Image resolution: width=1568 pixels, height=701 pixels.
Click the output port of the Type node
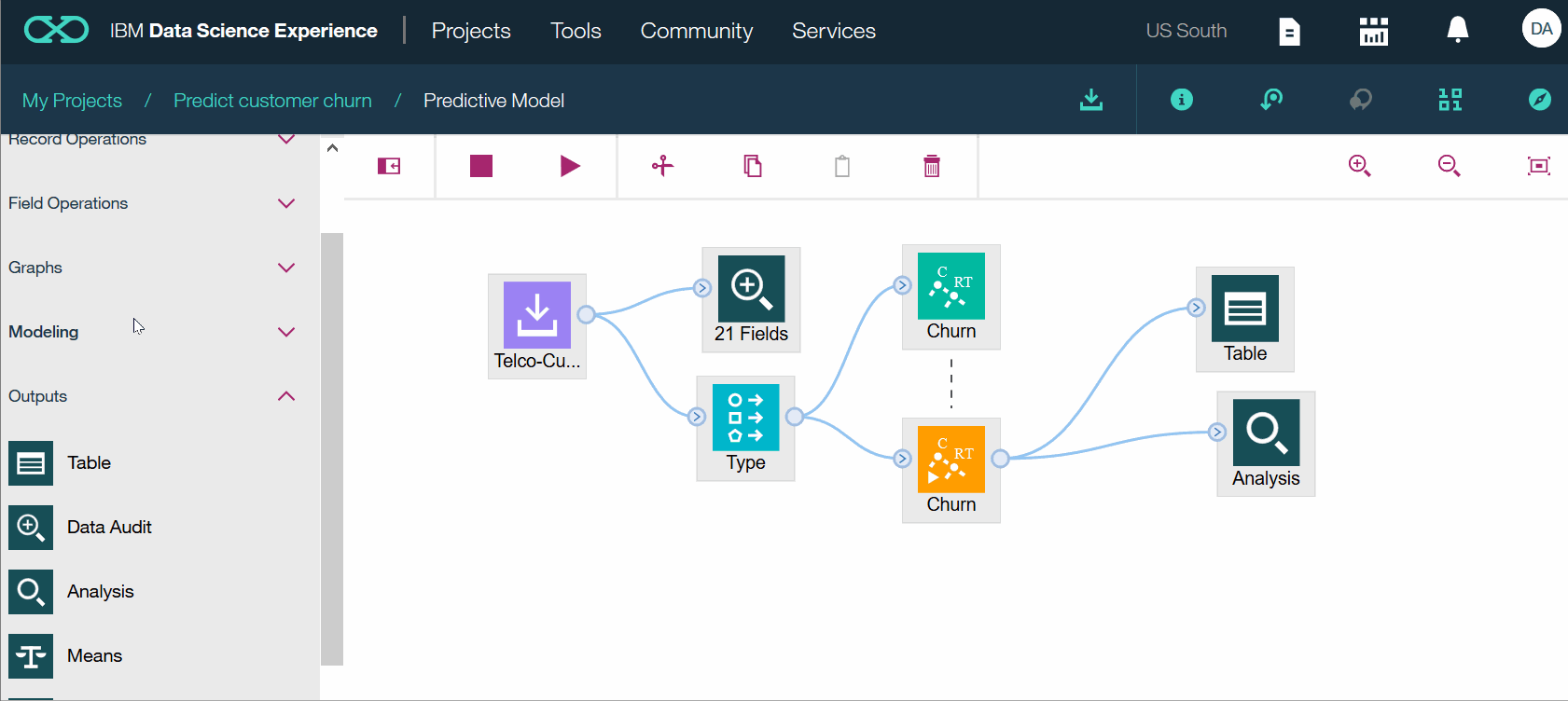[795, 417]
